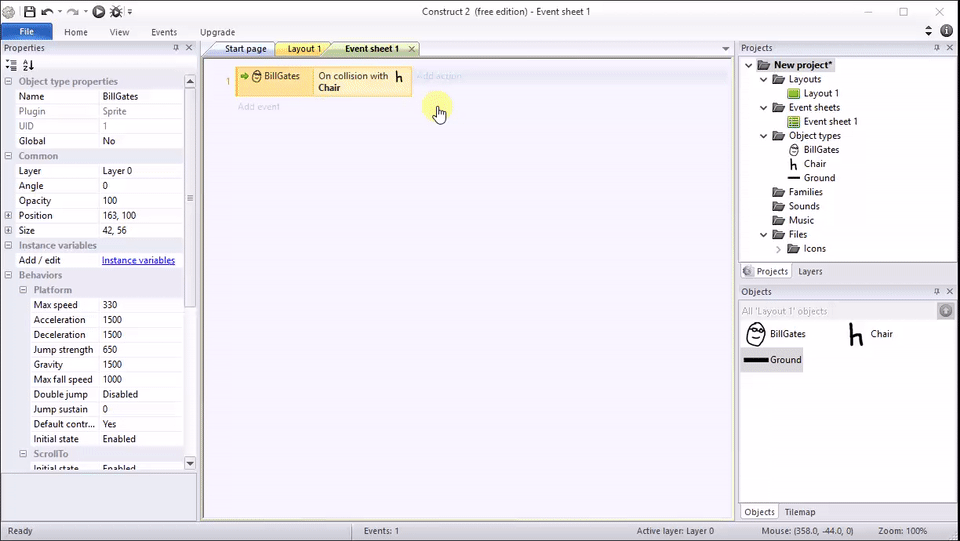Click the Opacity value 100
The width and height of the screenshot is (960, 541).
click(x=141, y=201)
